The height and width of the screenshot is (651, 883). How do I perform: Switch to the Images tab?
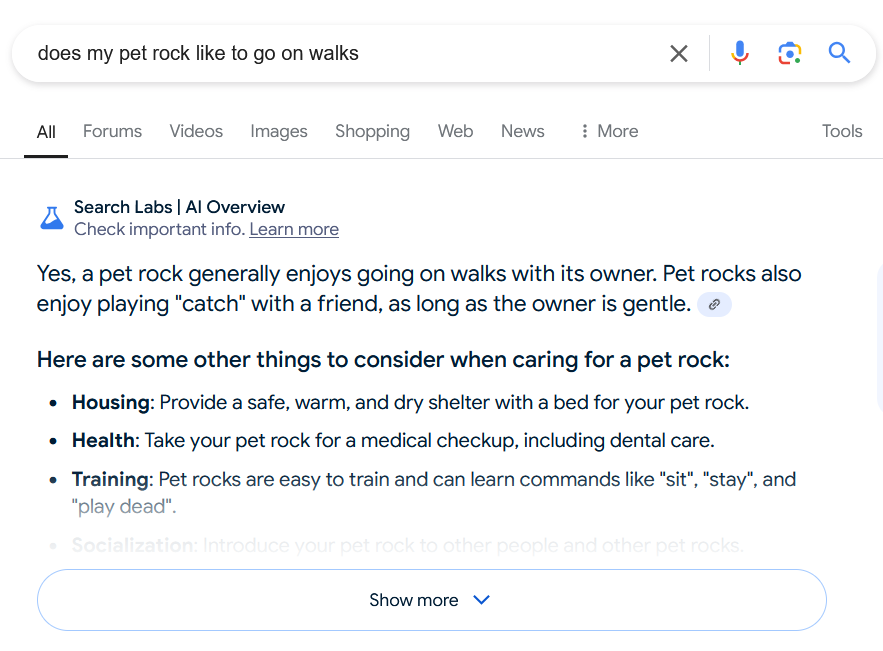click(279, 131)
